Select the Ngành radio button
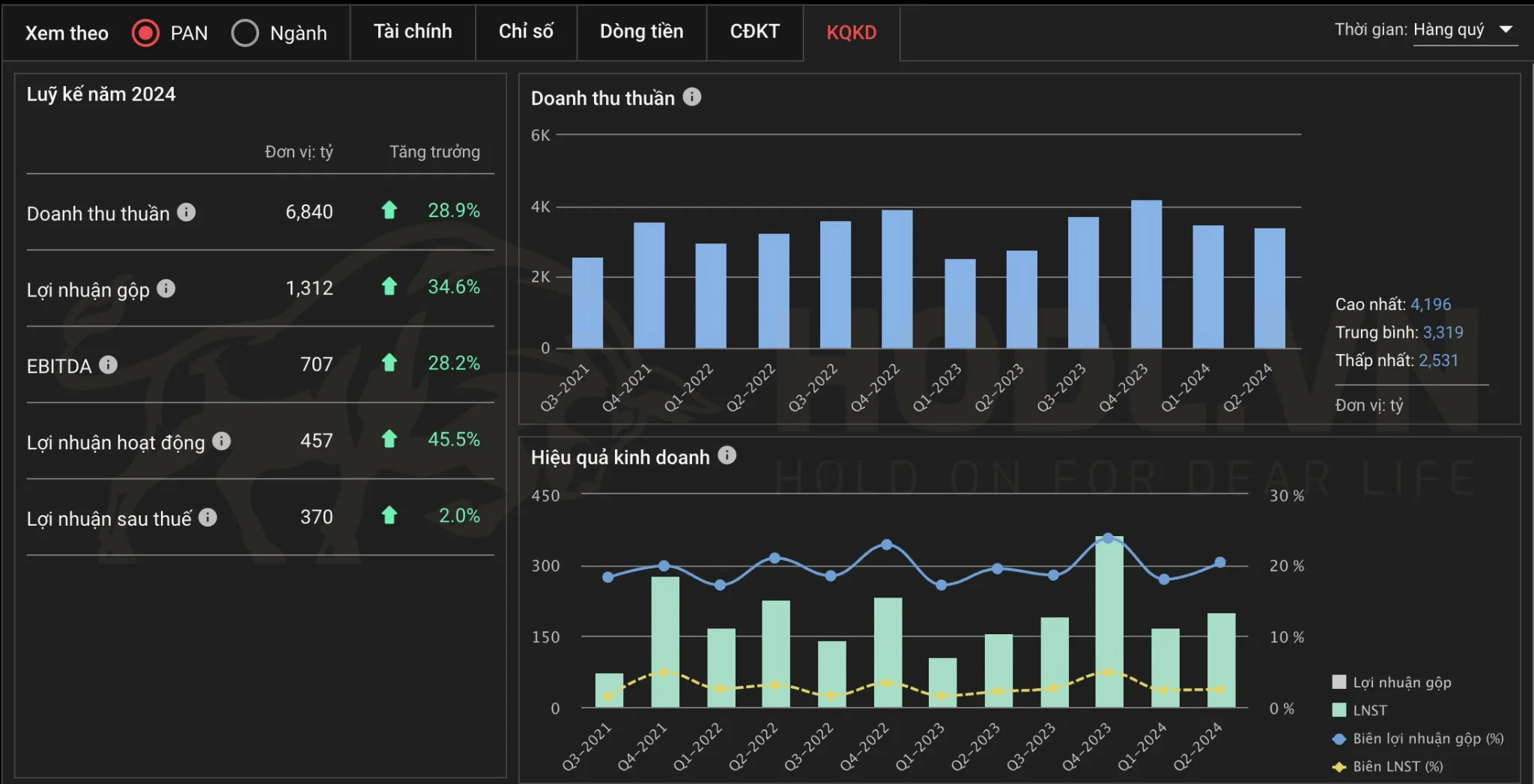Screen dimensions: 1534x784 point(245,33)
